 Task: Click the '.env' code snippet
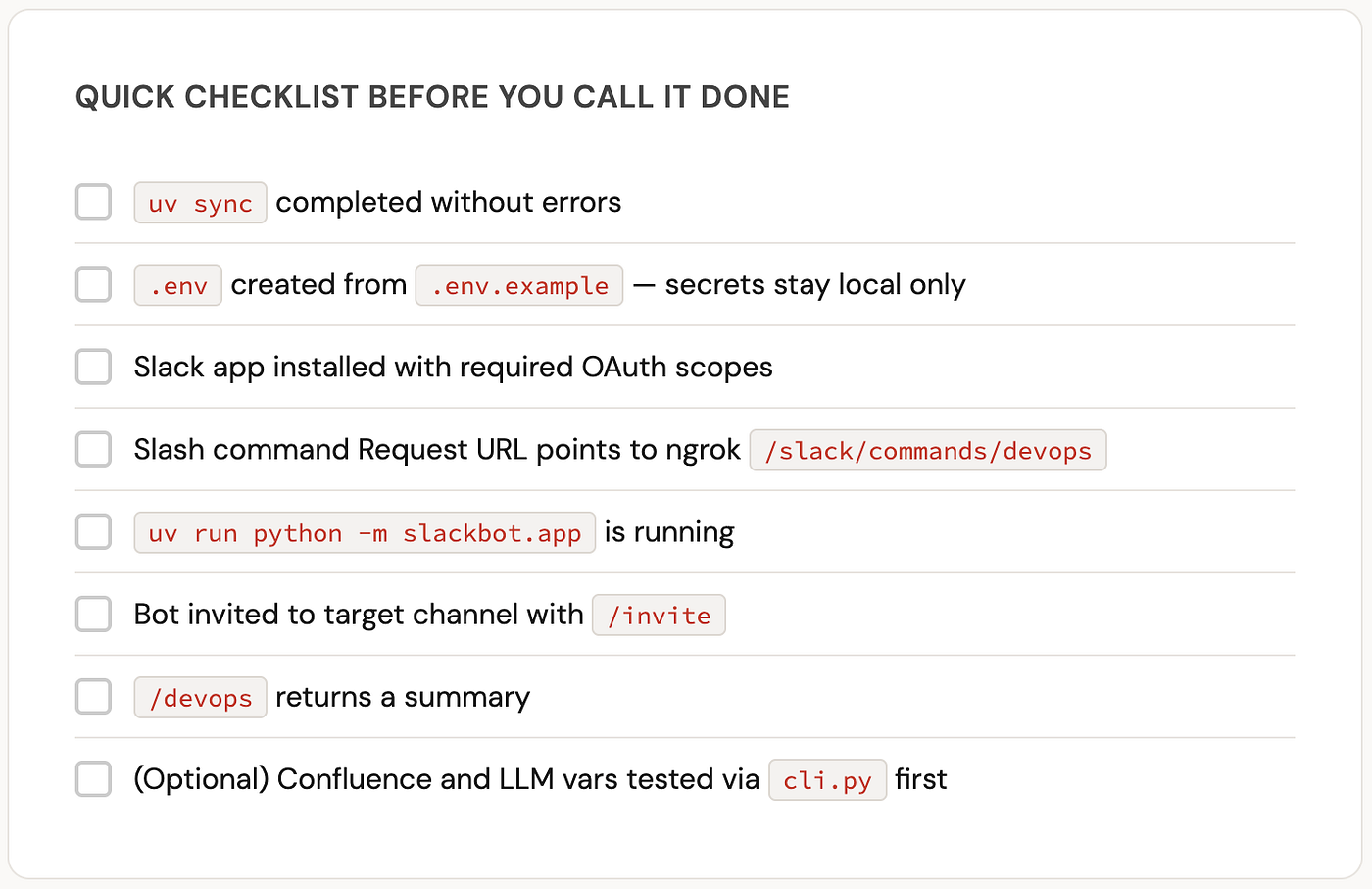click(x=177, y=285)
